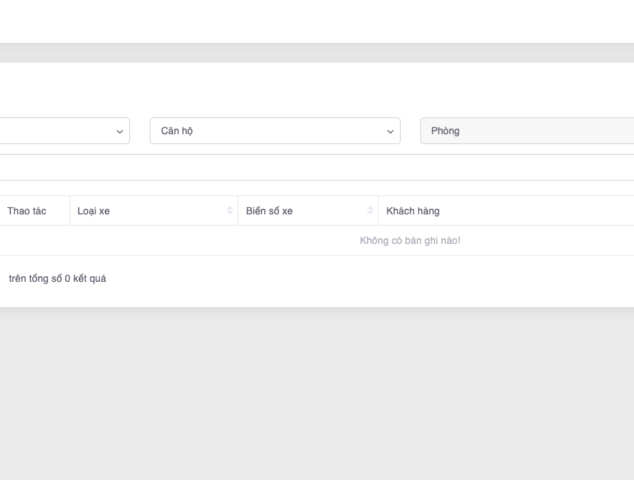This screenshot has height=480, width=634.
Task: Click the chevron arrow of the leftmost dropdown
Action: [120, 131]
